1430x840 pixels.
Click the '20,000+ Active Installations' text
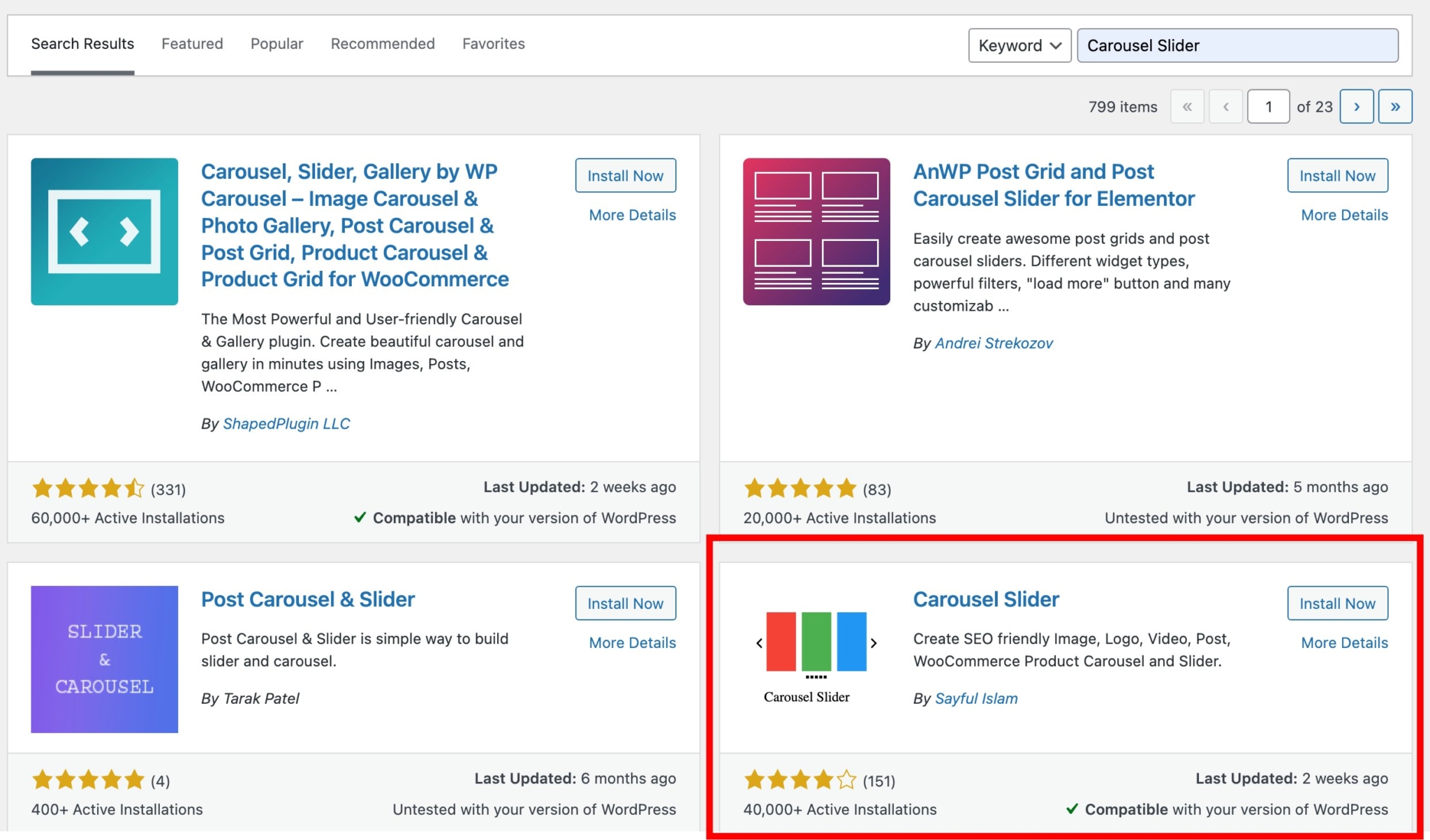pyautogui.click(x=839, y=518)
